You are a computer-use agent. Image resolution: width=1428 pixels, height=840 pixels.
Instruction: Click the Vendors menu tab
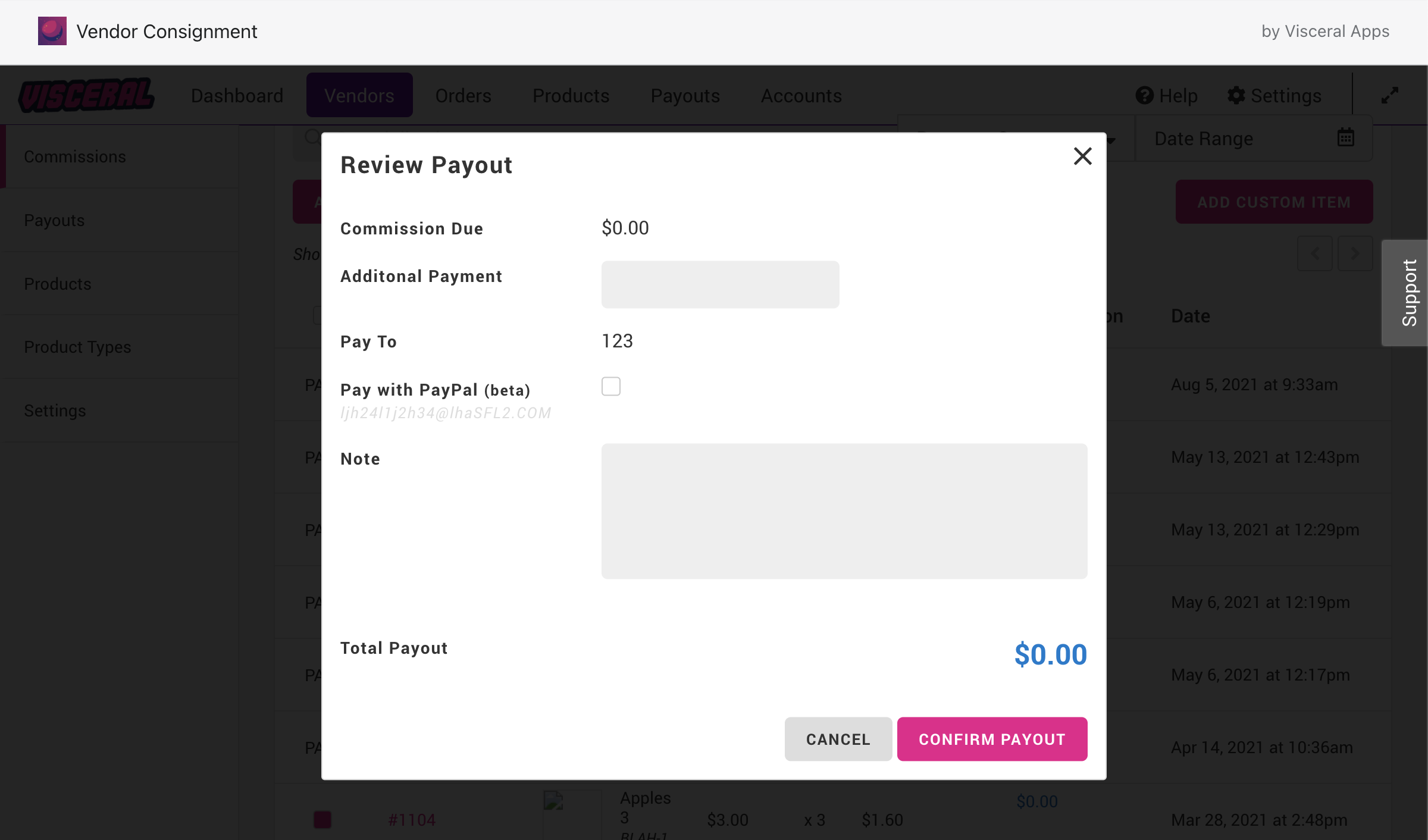point(358,95)
